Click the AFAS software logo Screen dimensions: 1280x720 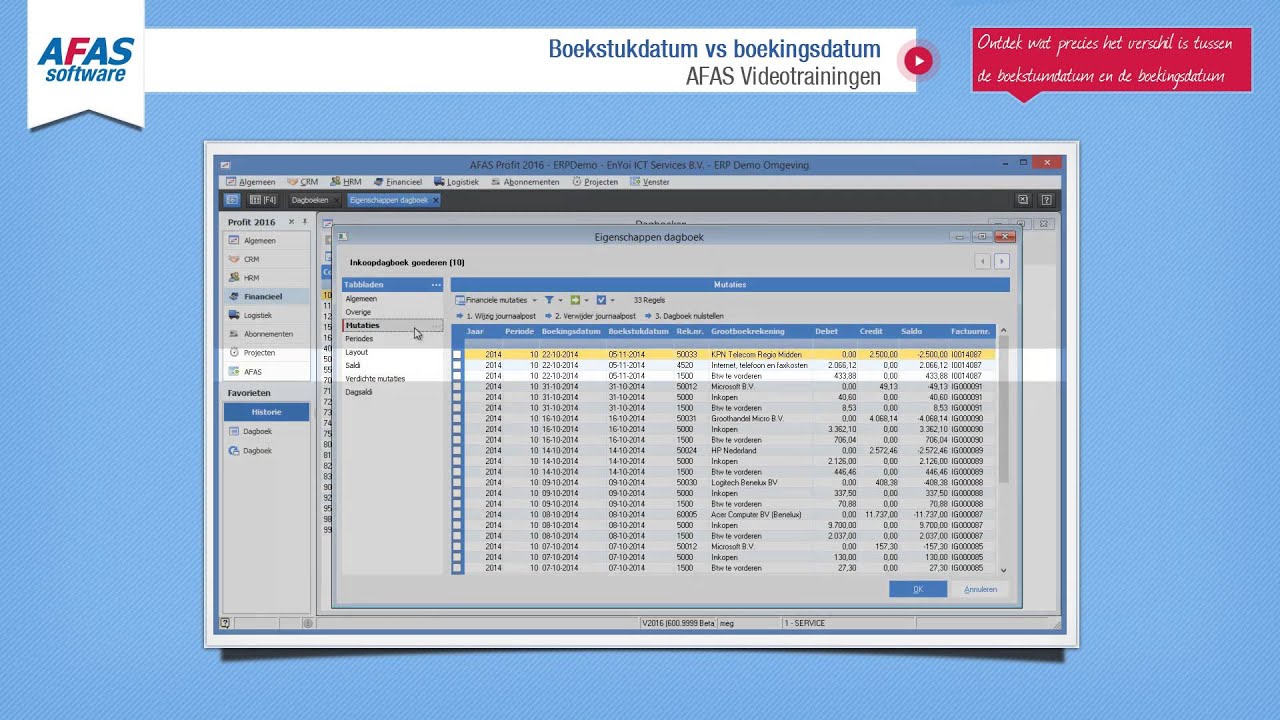86,60
